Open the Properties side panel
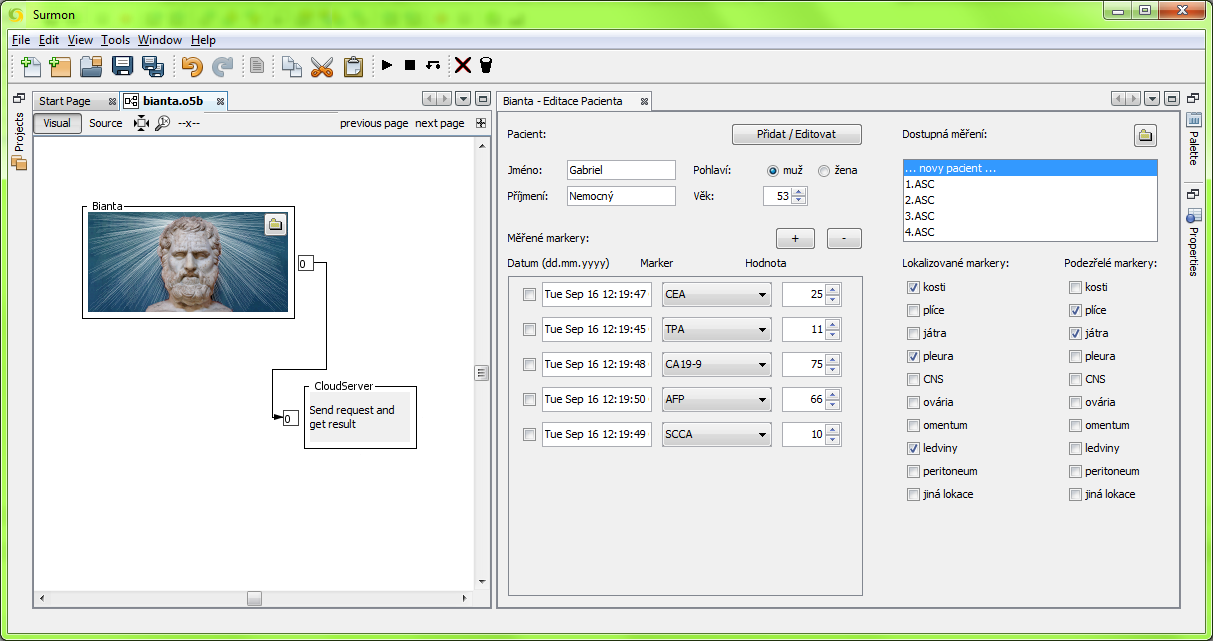The image size is (1213, 641). [x=1193, y=240]
